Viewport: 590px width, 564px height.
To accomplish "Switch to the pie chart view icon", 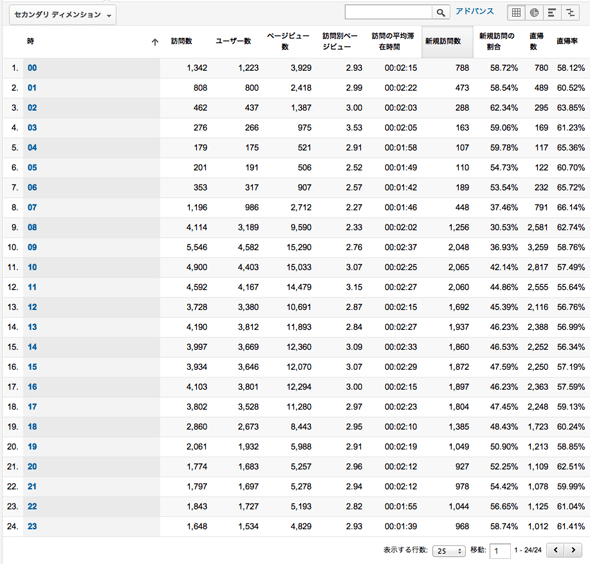I will click(534, 13).
